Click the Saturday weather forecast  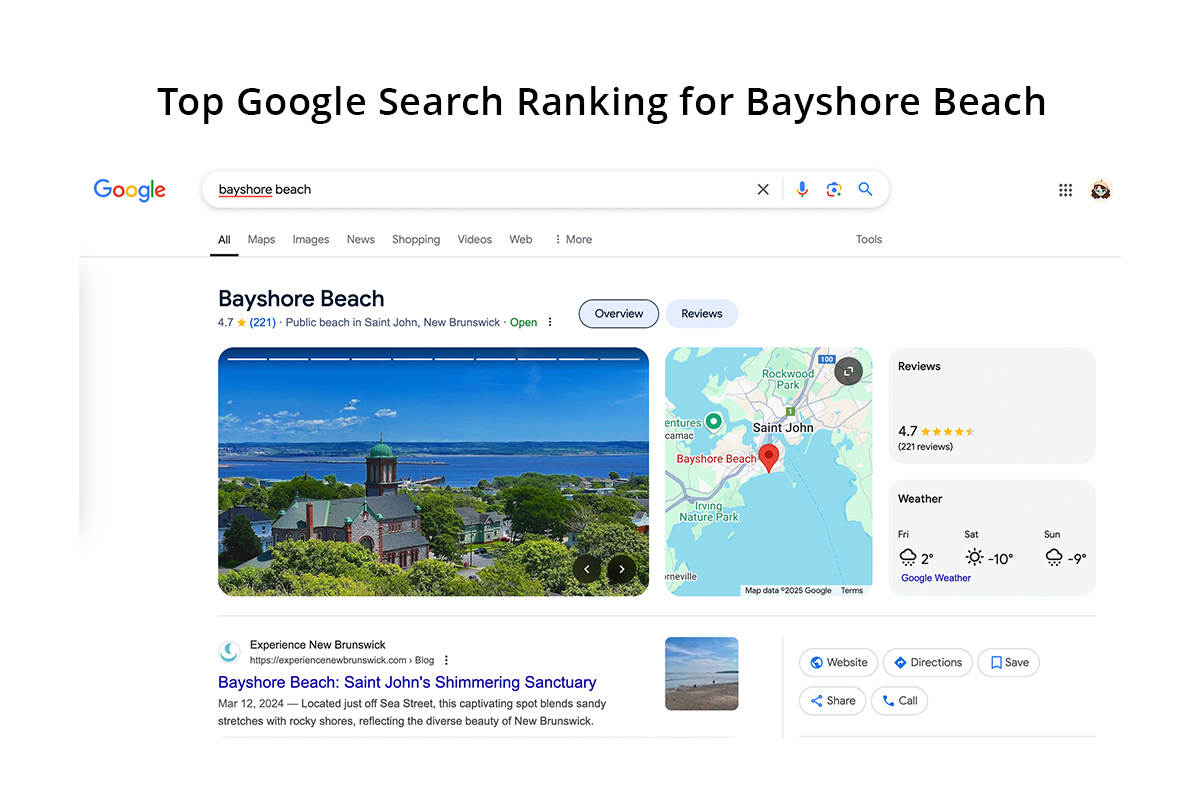click(989, 549)
